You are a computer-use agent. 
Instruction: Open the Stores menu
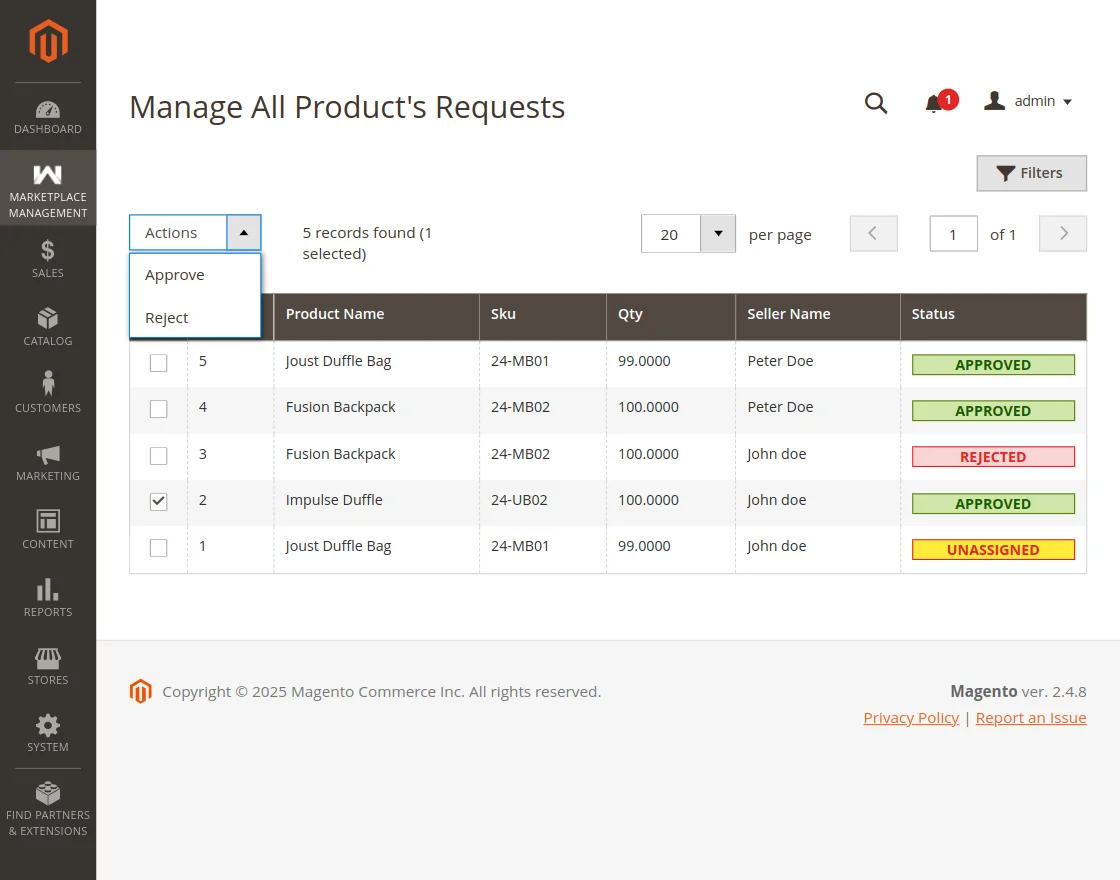(x=48, y=665)
